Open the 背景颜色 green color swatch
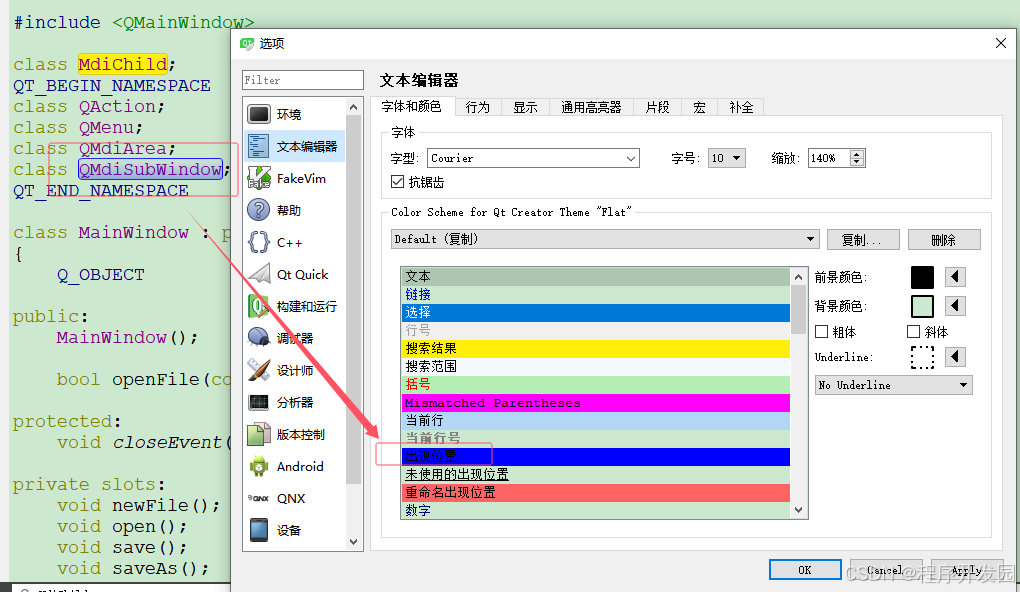1020x592 pixels. [x=922, y=305]
